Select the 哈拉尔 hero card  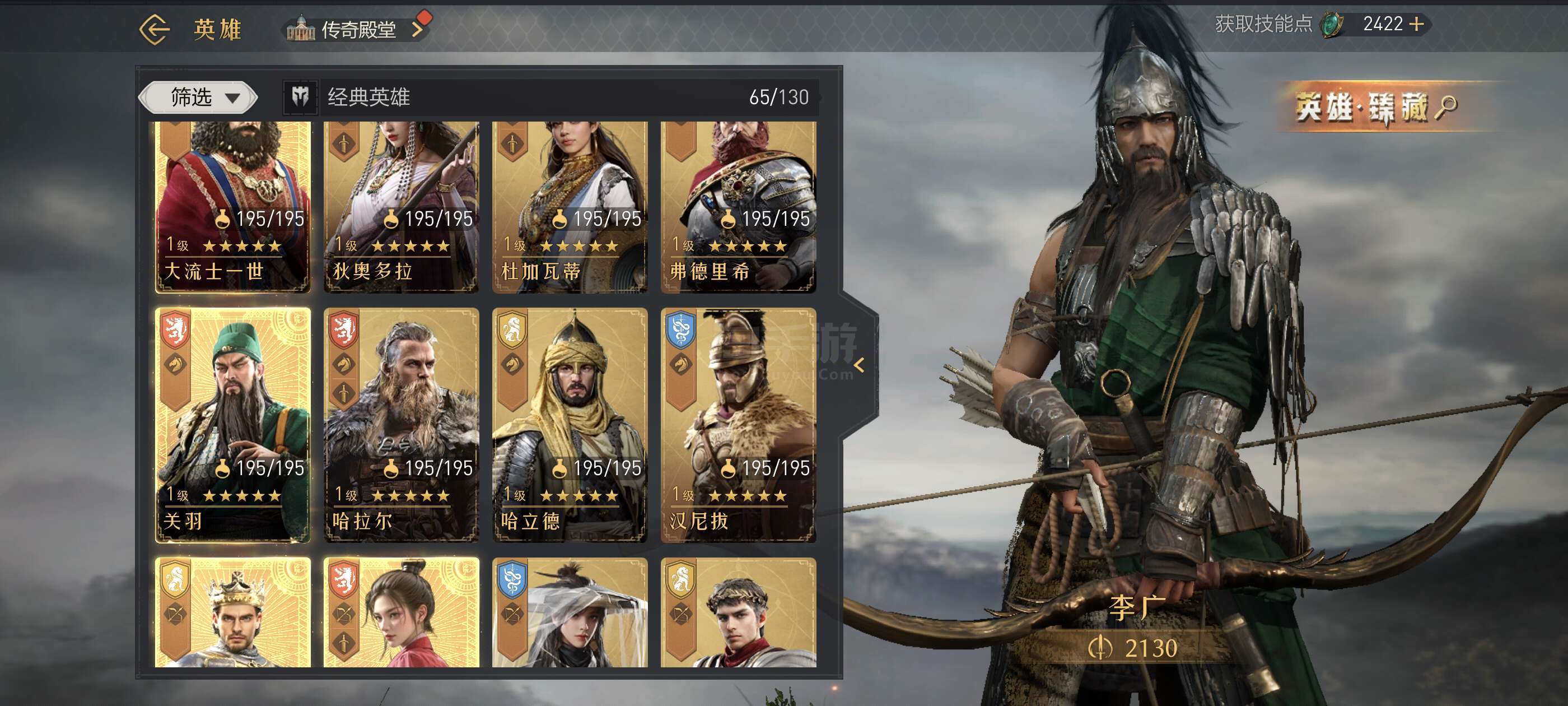point(401,425)
